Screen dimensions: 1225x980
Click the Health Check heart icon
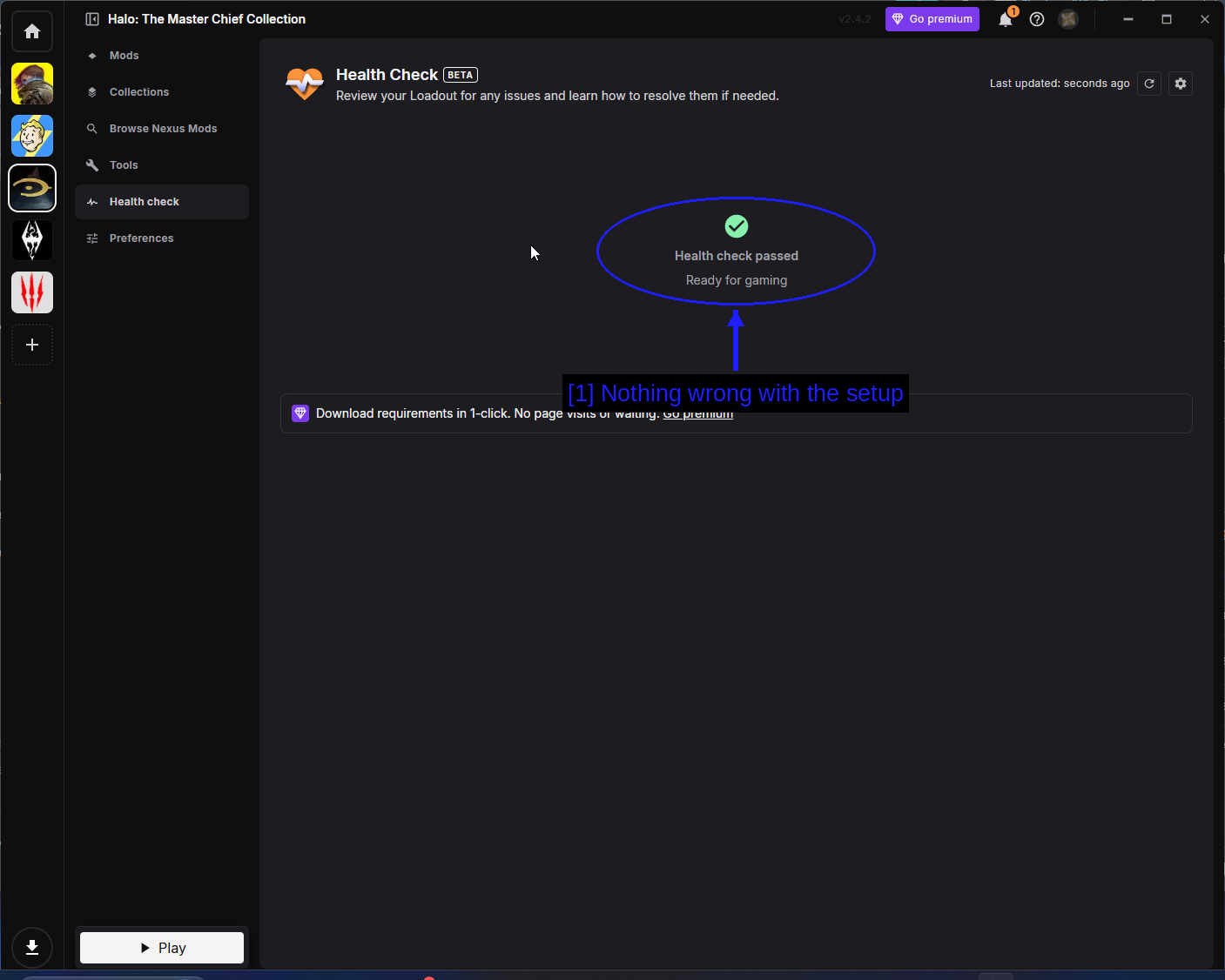click(x=305, y=84)
